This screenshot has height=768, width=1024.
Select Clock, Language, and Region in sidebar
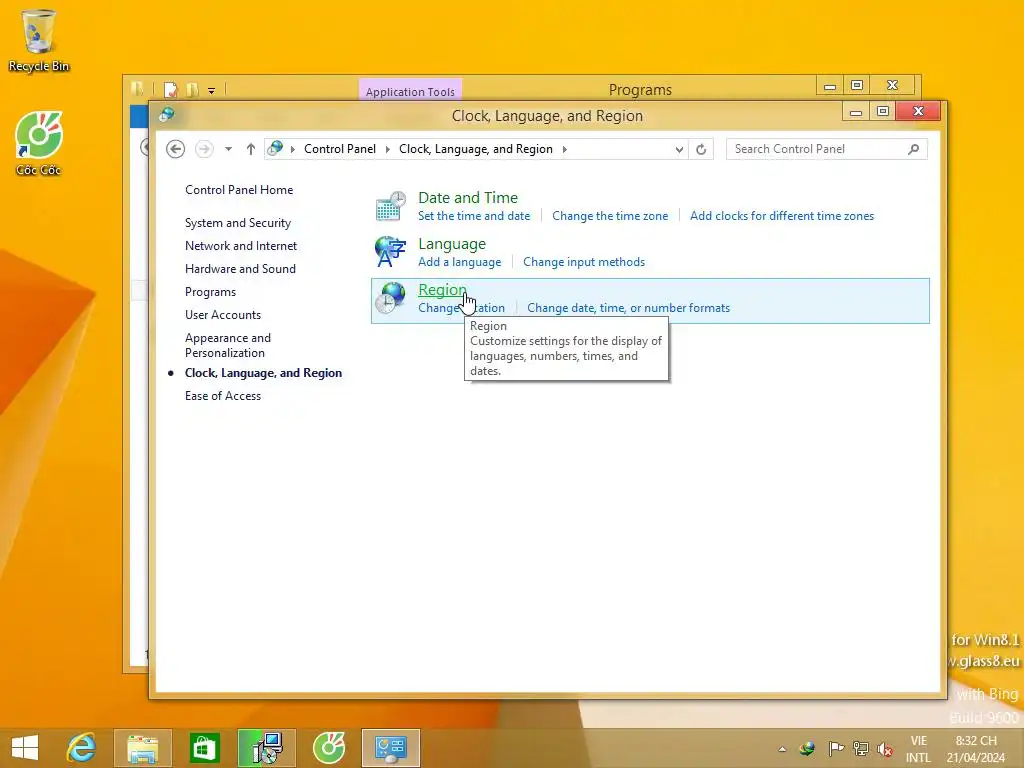coord(263,373)
